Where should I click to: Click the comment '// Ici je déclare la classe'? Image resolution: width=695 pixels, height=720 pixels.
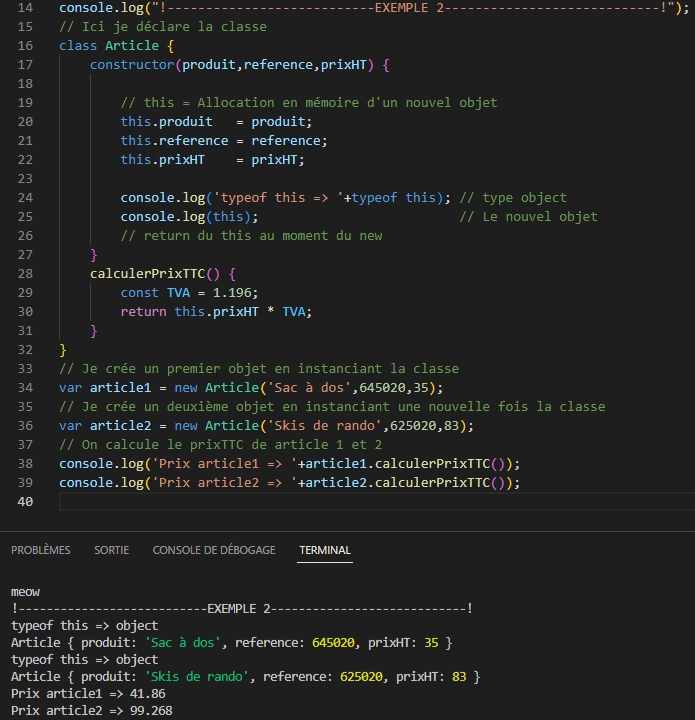(163, 27)
